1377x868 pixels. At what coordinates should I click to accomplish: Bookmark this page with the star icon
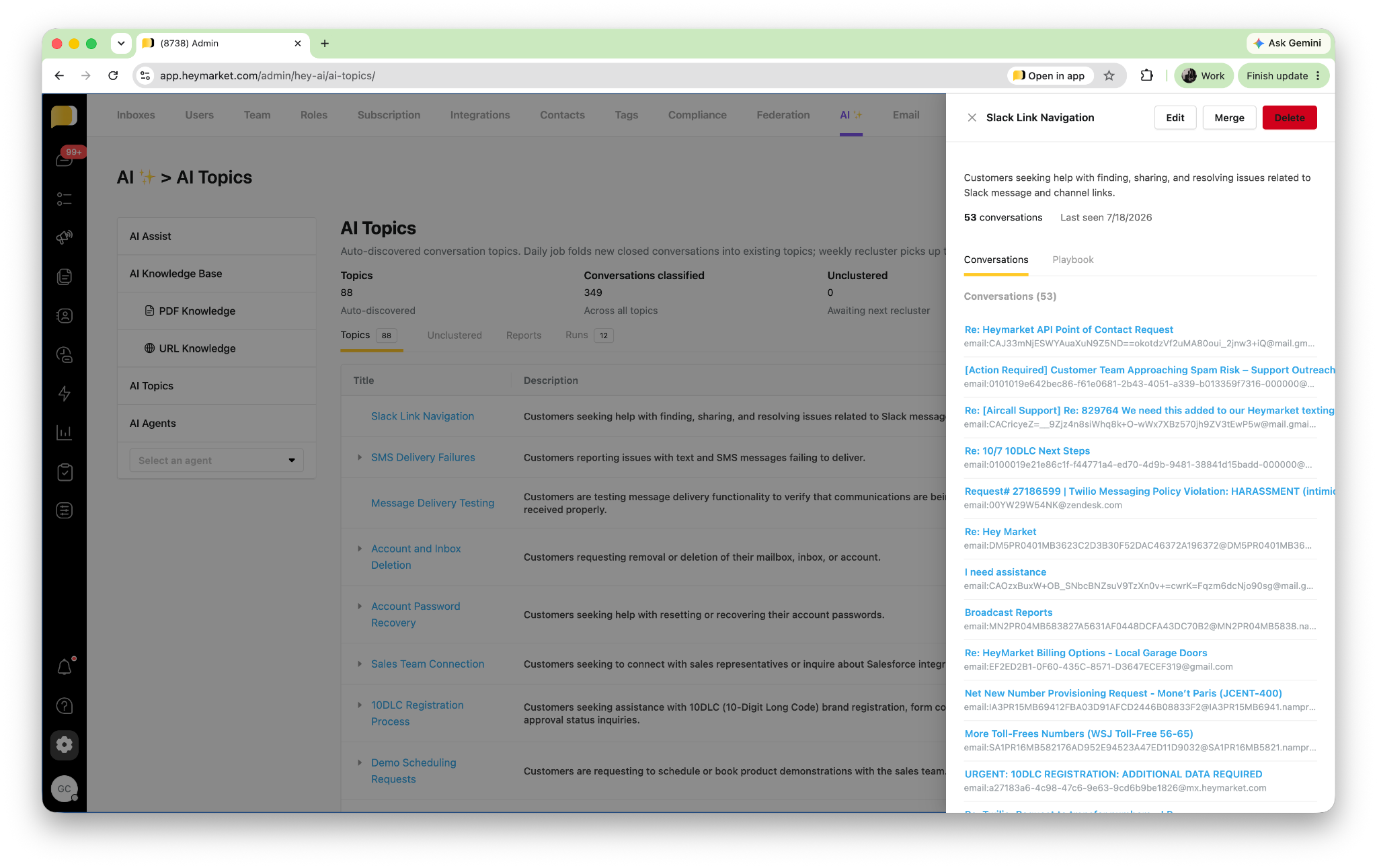(x=1109, y=76)
